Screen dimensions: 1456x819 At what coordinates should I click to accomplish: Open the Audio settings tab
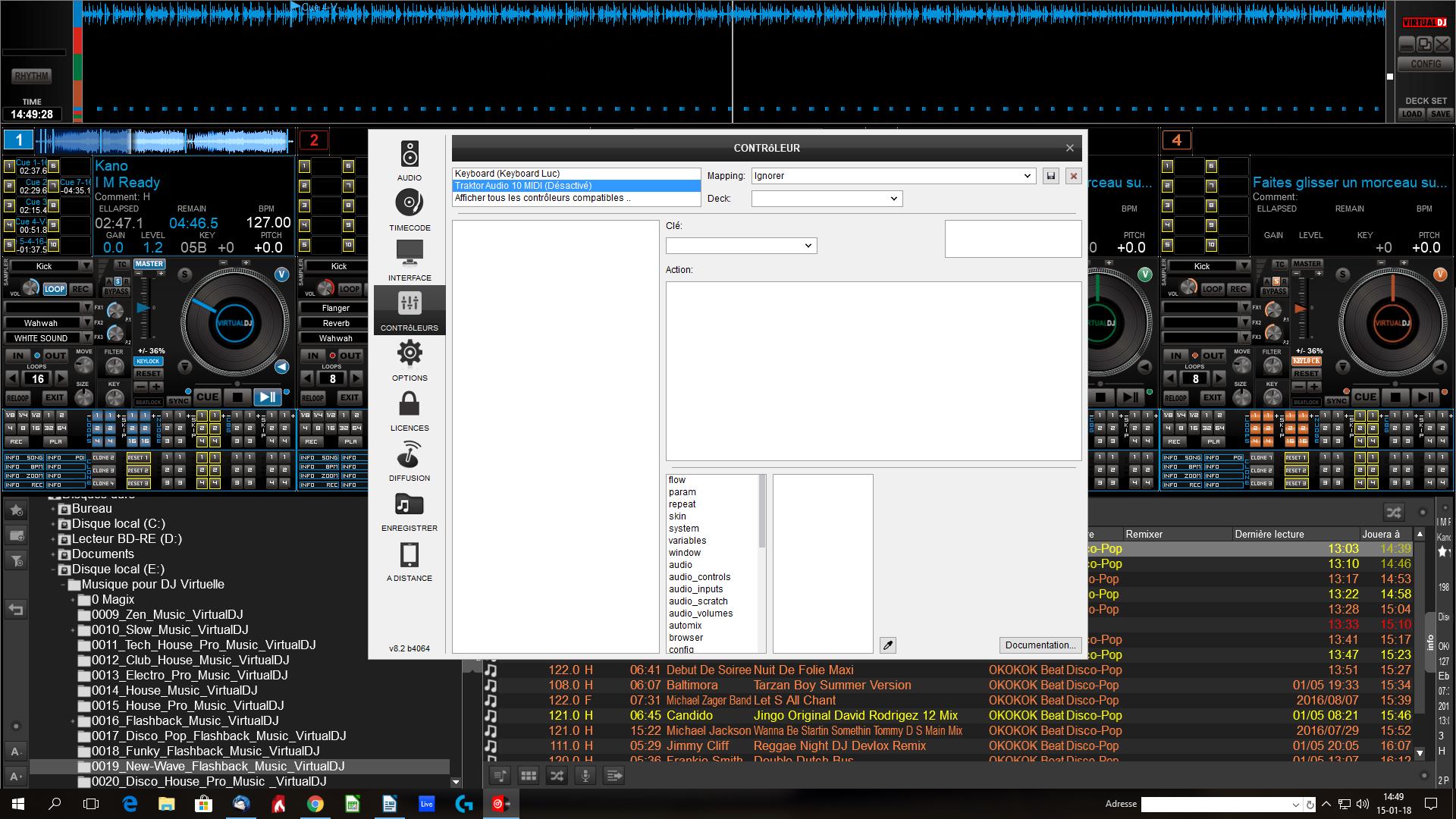point(409,161)
